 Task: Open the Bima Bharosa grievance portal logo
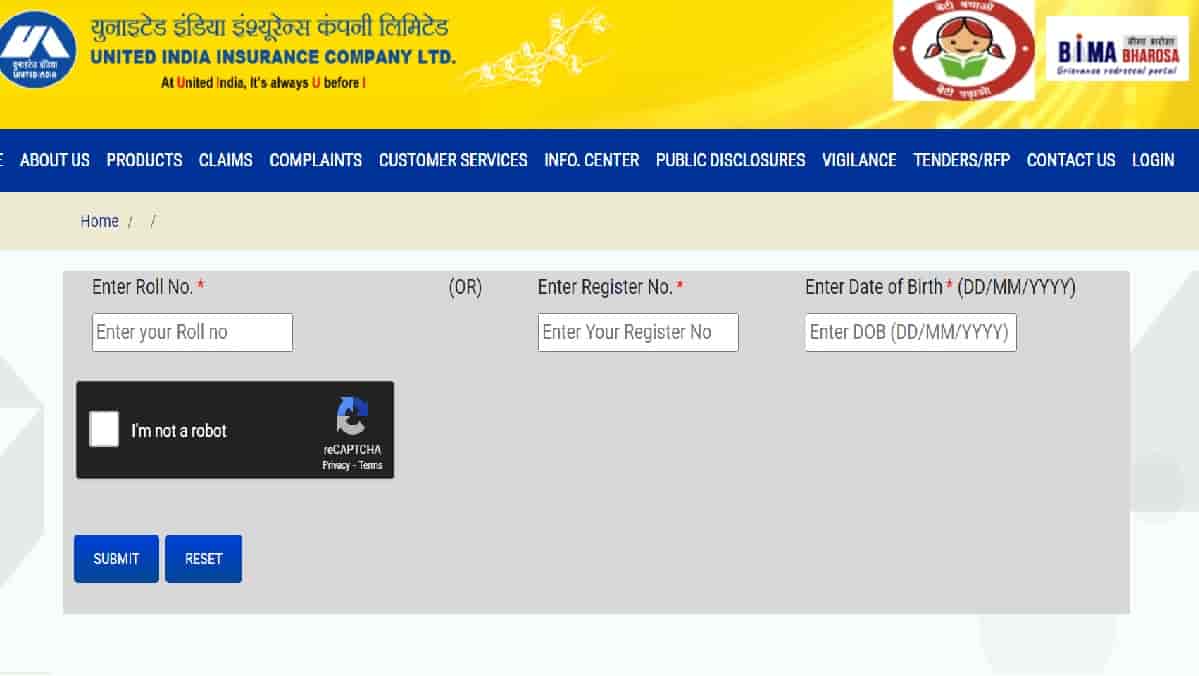click(x=1117, y=48)
